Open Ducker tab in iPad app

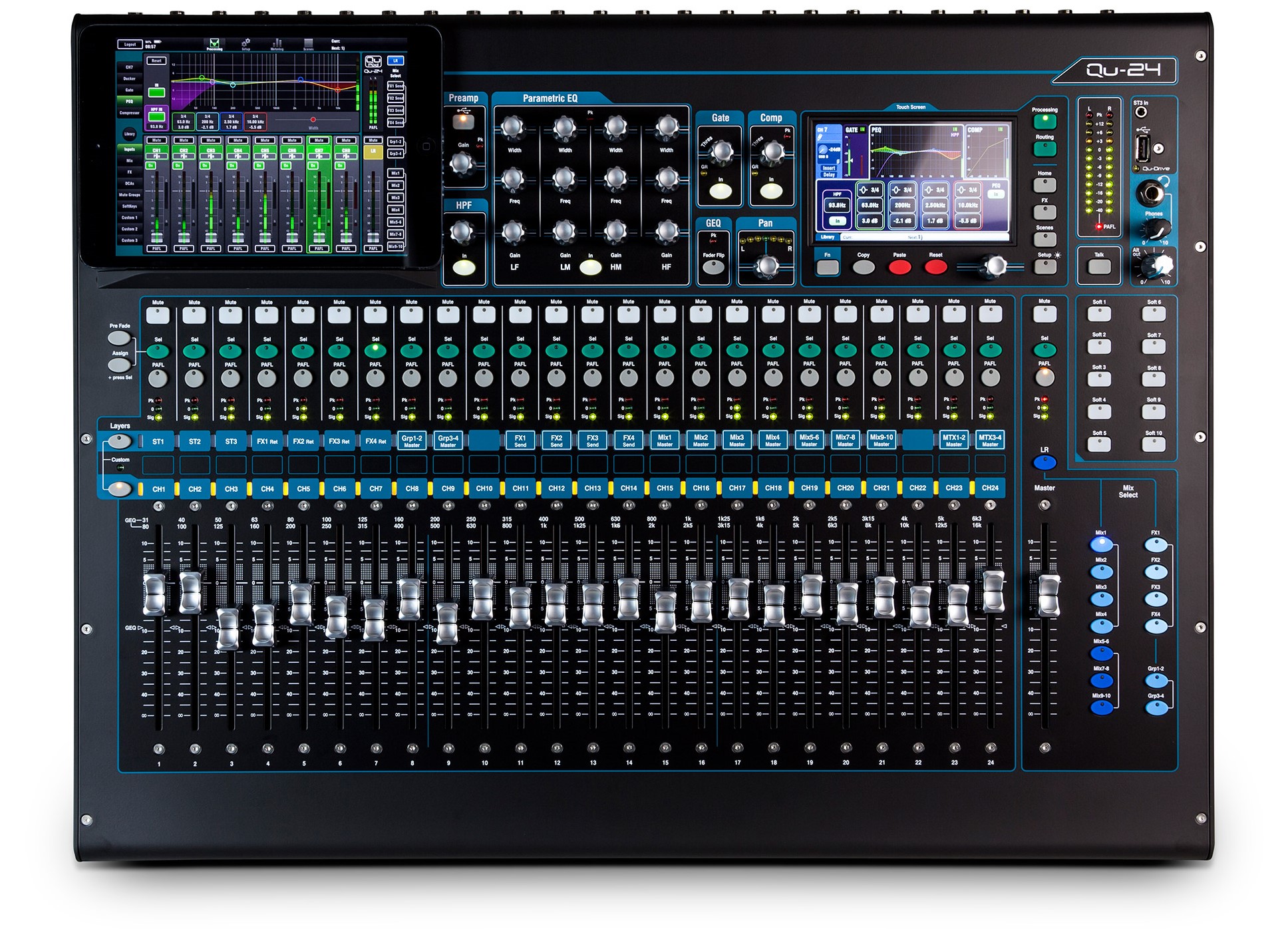click(x=129, y=79)
